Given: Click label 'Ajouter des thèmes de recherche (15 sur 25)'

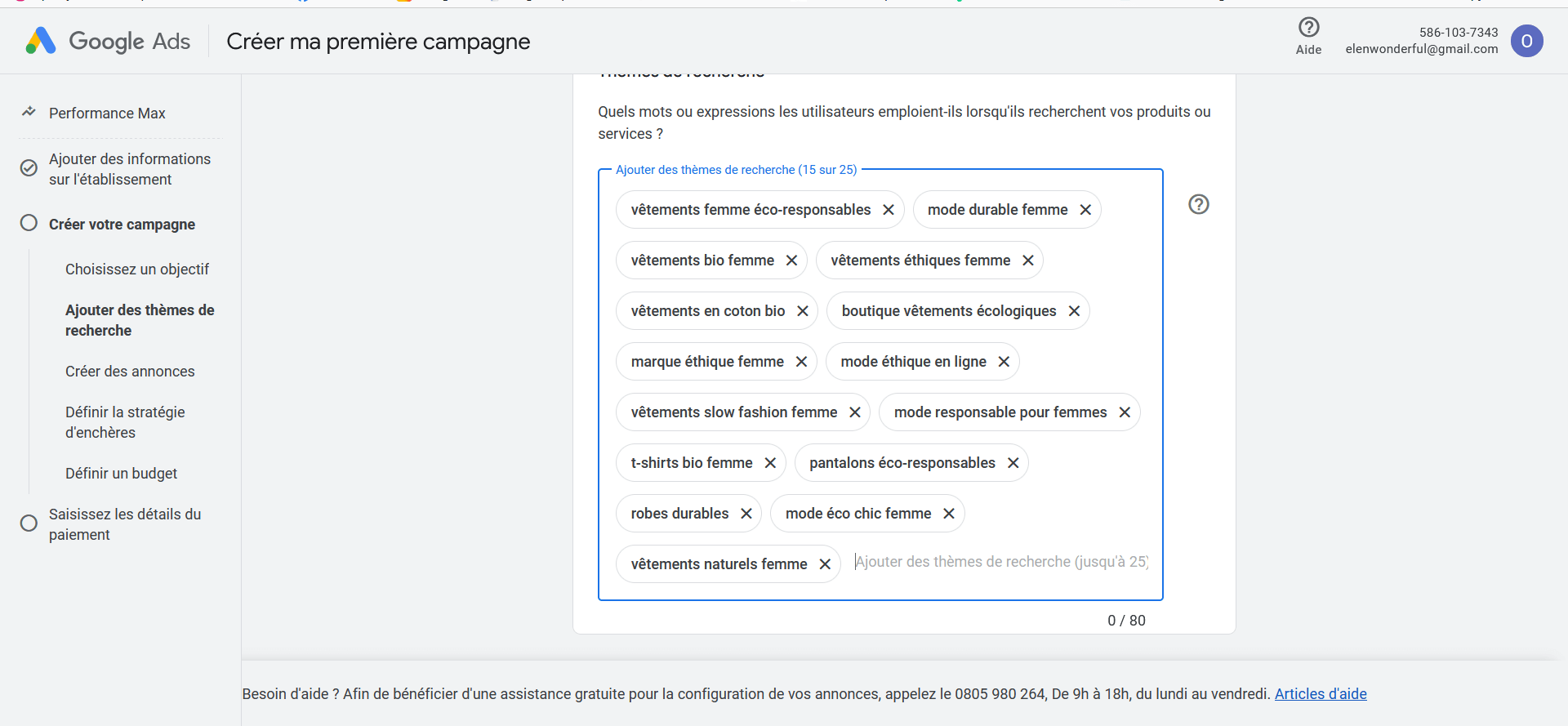Looking at the screenshot, I should [736, 170].
